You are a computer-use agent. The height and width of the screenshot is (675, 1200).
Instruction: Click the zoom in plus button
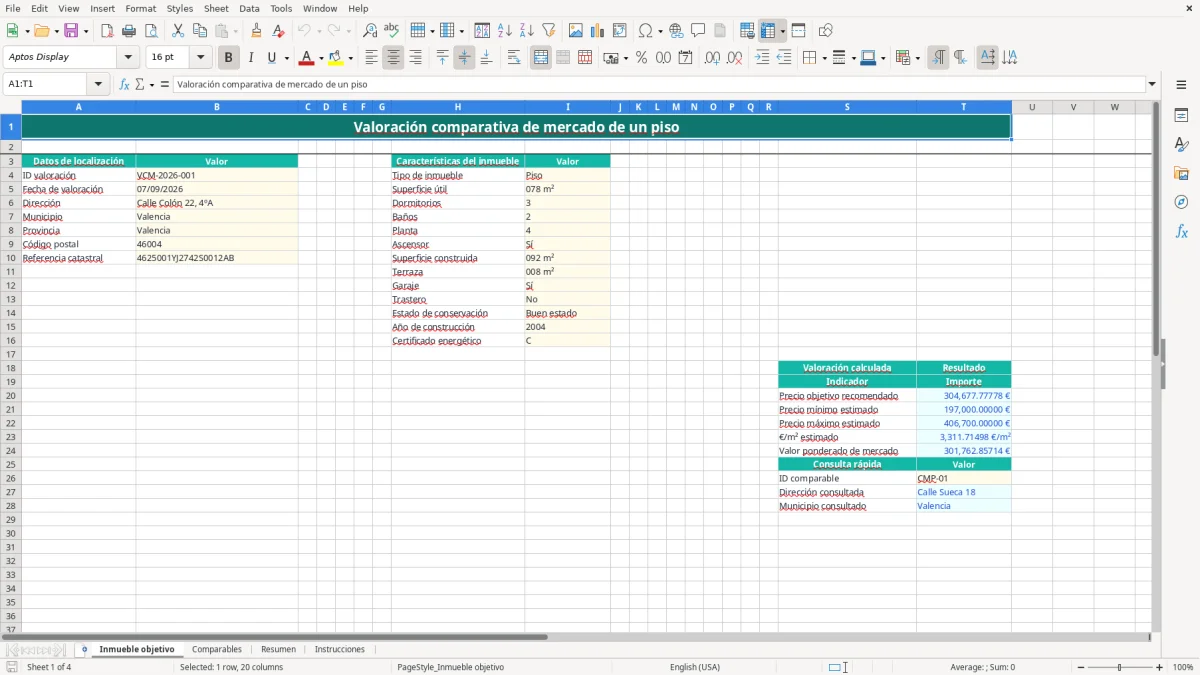(1160, 667)
